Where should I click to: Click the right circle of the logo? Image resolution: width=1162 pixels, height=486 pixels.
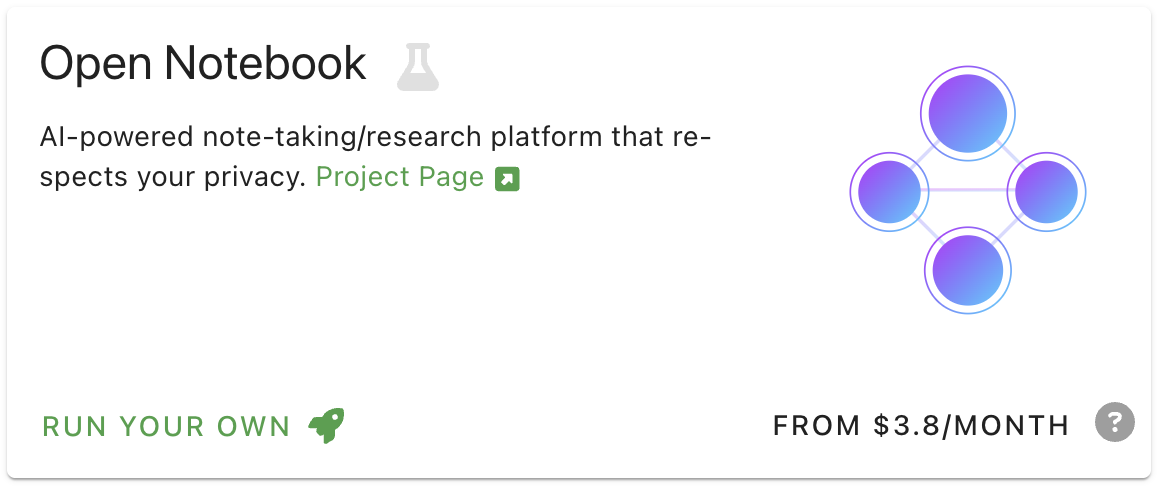coord(1046,191)
